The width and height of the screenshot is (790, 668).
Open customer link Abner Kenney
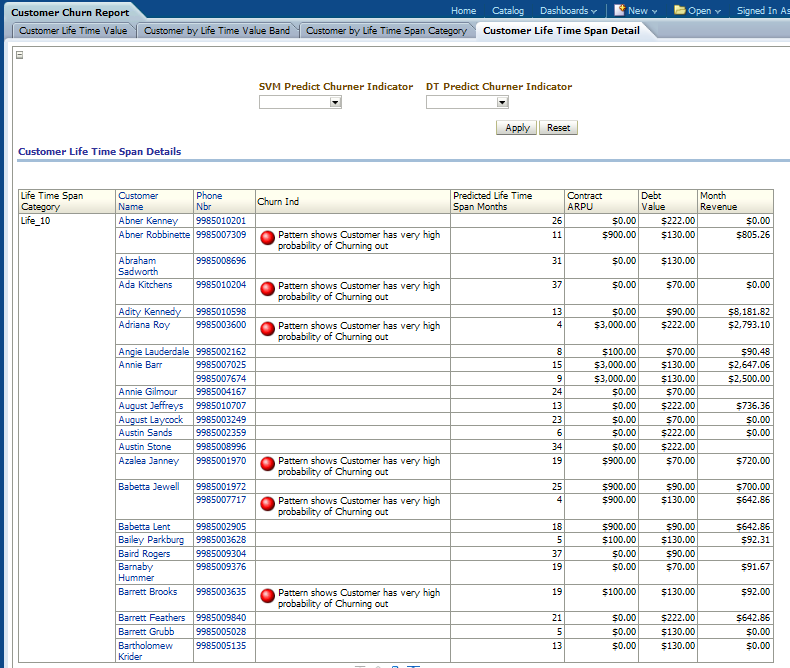148,220
